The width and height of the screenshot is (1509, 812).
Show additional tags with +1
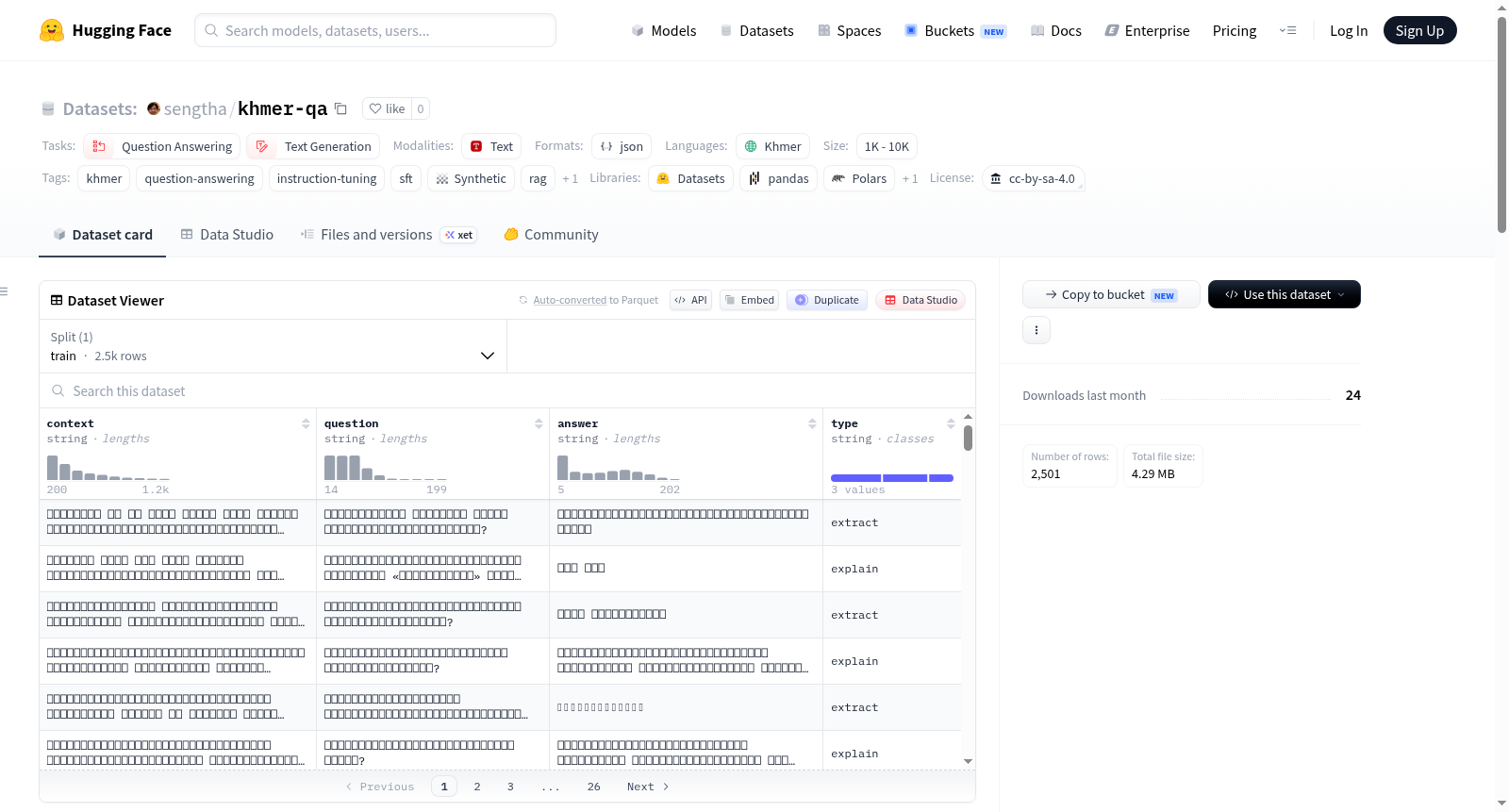point(570,178)
